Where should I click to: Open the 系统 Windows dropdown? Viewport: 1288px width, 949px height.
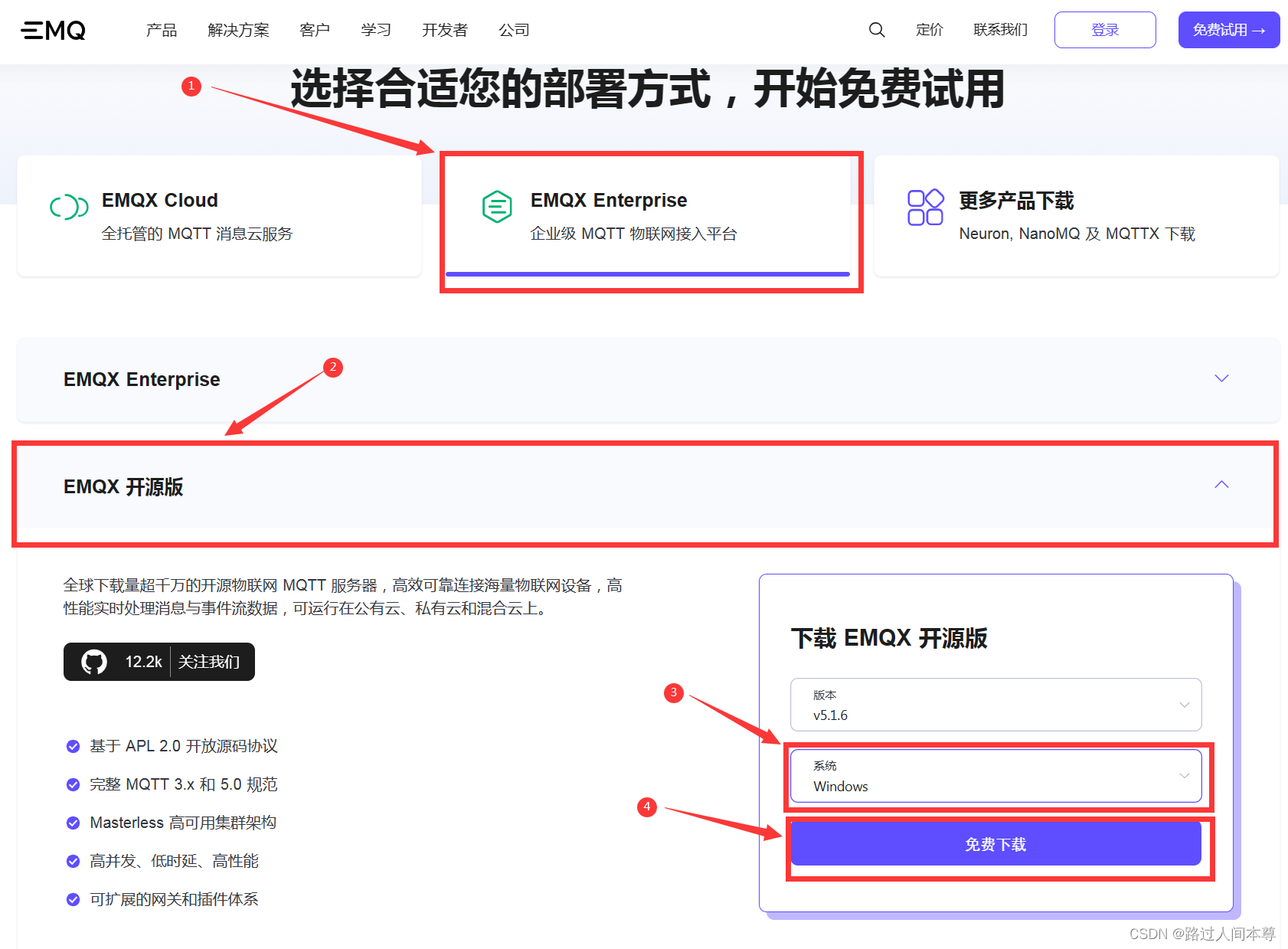point(995,776)
